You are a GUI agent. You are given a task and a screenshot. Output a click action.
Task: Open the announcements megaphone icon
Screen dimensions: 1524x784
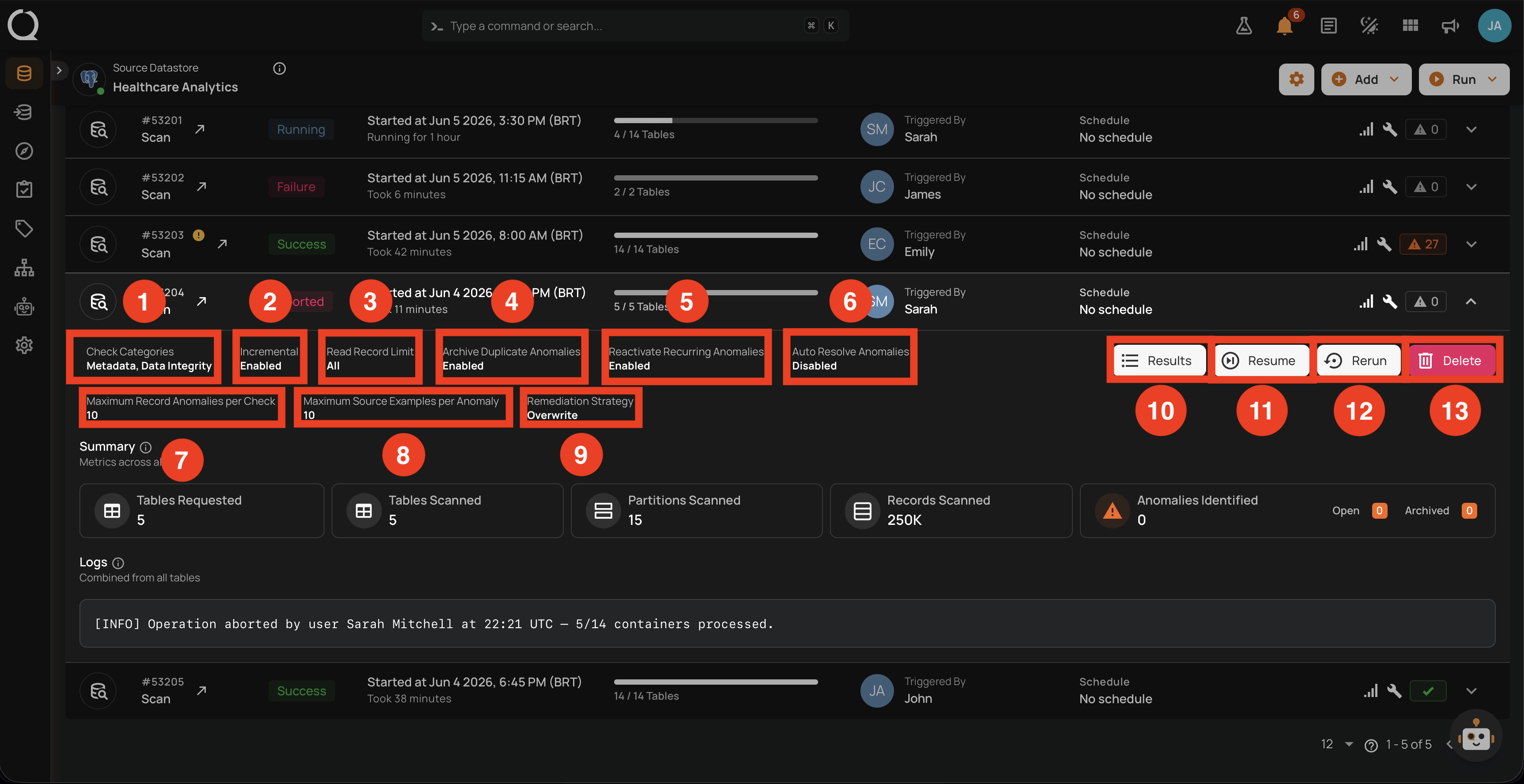[x=1450, y=26]
